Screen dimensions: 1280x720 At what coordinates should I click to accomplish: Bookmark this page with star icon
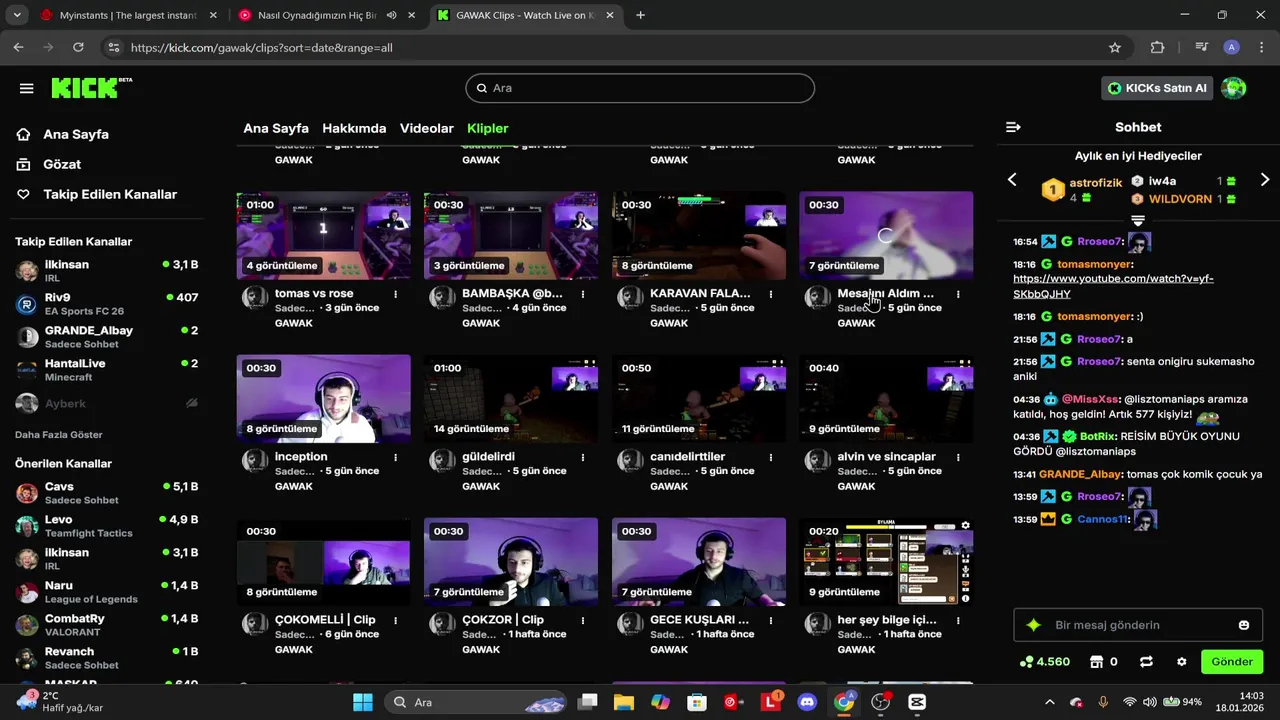(1115, 47)
